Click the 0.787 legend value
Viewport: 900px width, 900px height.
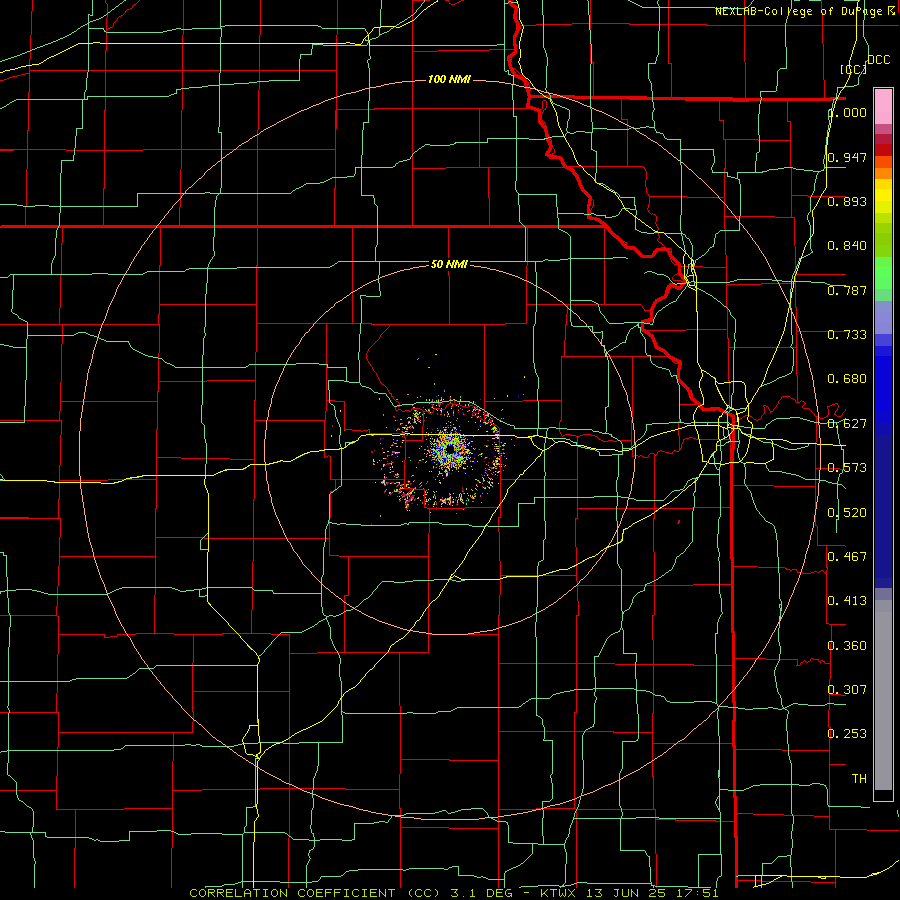point(847,290)
